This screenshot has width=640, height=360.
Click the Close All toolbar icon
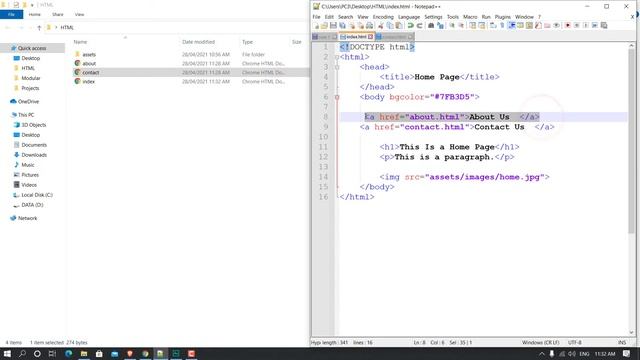click(361, 25)
